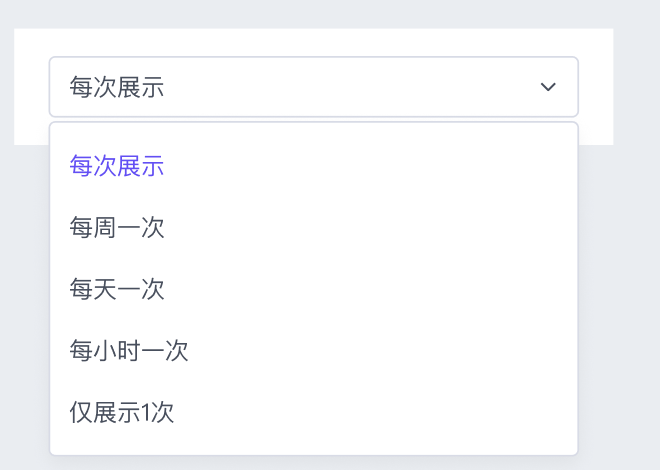Click the middle option 每天一次
Screen dimensions: 660x470
(x=117, y=290)
